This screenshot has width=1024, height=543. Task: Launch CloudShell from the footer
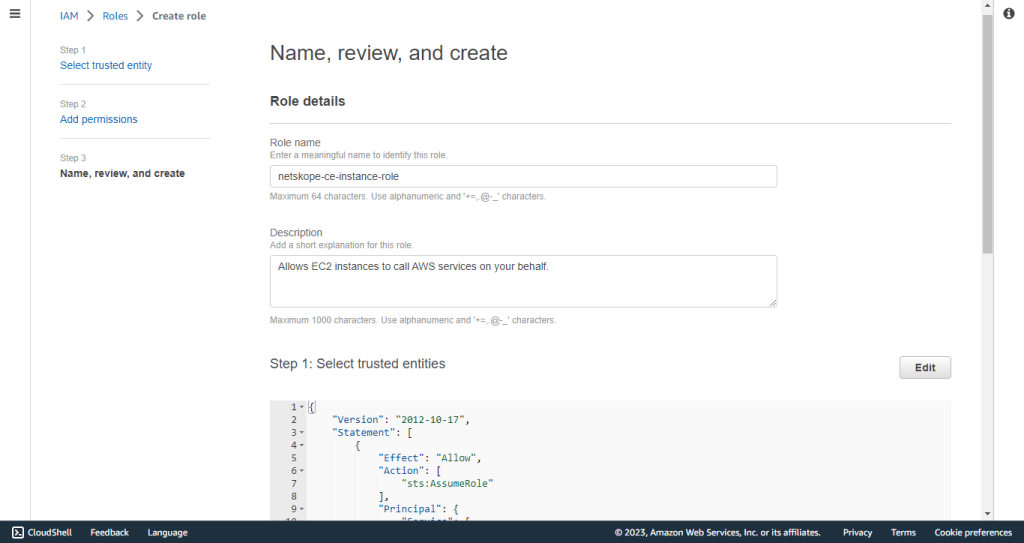click(x=42, y=533)
